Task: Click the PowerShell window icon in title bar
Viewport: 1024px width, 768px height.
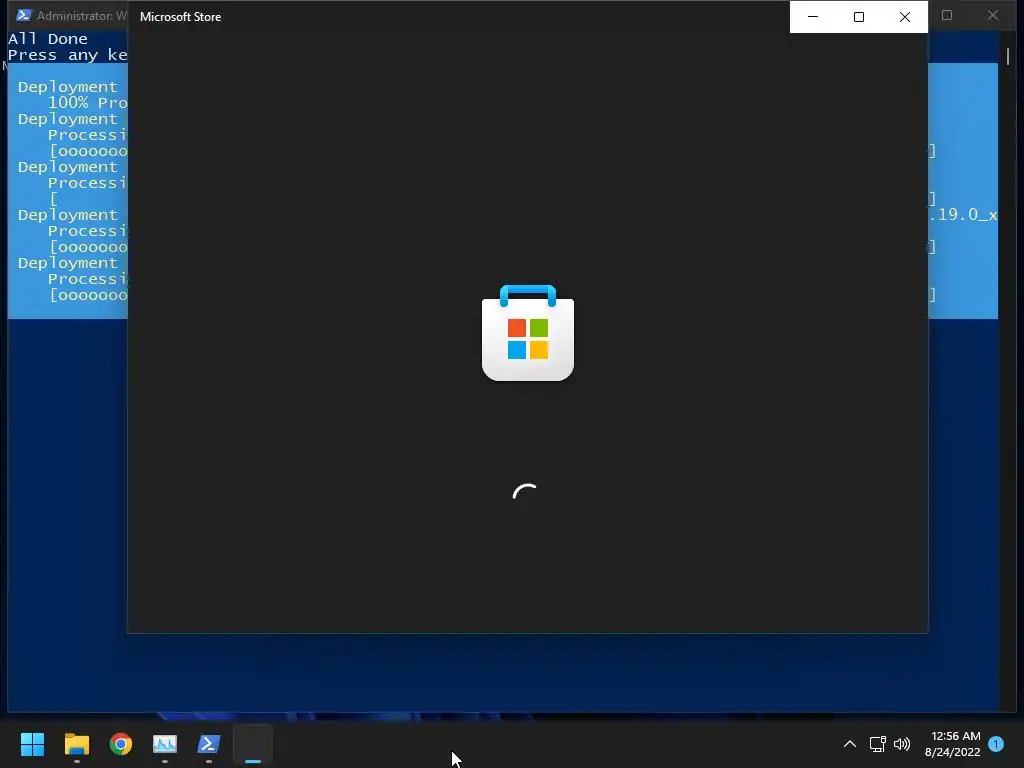Action: click(x=24, y=15)
